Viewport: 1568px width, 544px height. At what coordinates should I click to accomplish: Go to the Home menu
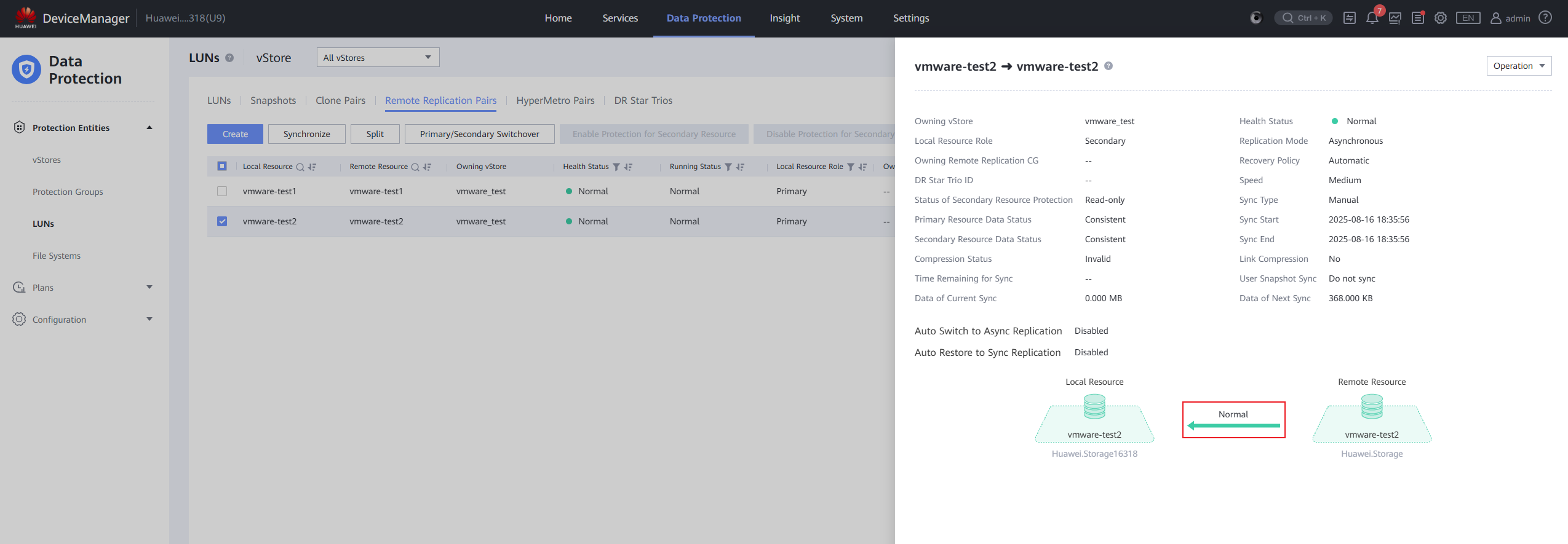[x=558, y=18]
